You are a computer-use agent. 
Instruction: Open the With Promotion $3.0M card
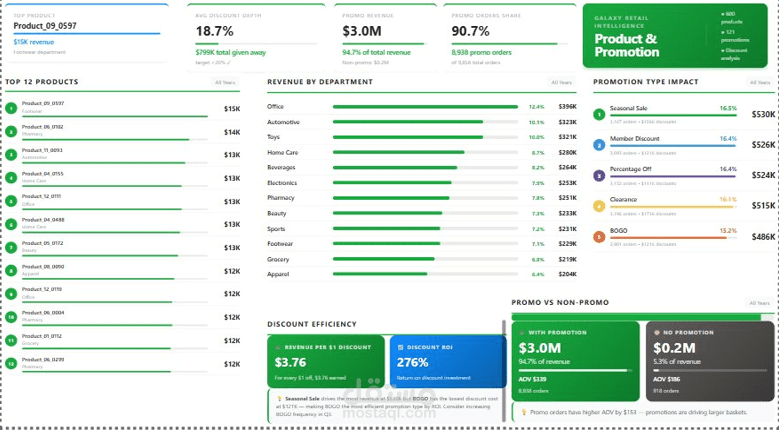click(576, 361)
